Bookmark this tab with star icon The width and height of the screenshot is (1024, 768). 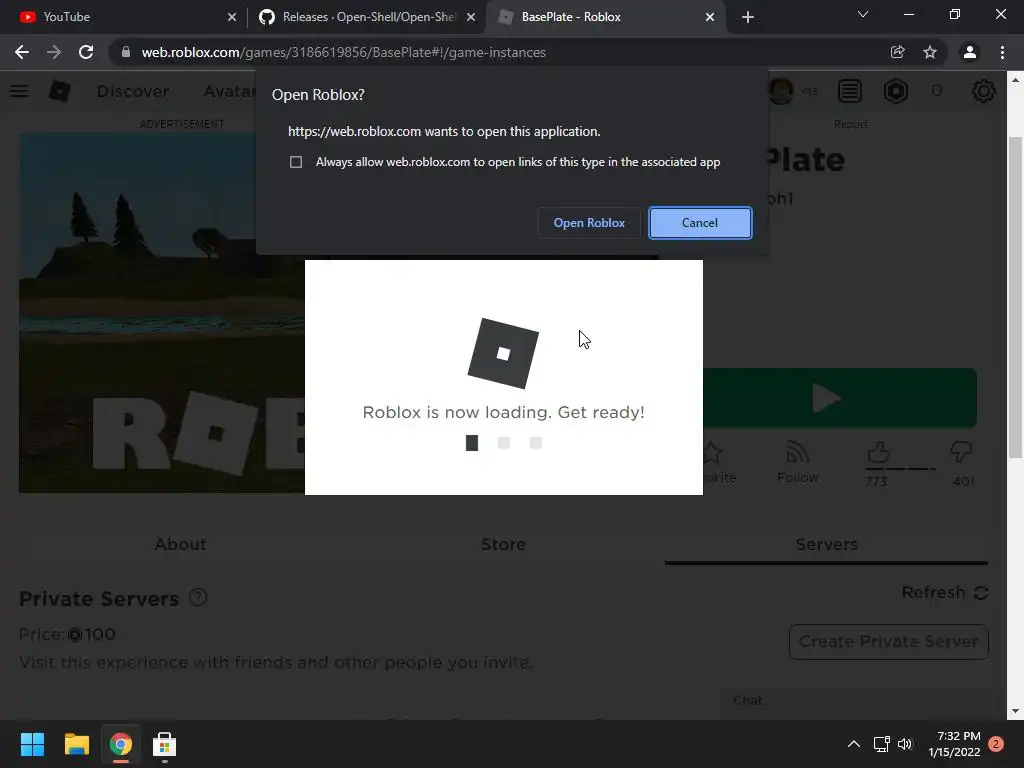tap(930, 52)
